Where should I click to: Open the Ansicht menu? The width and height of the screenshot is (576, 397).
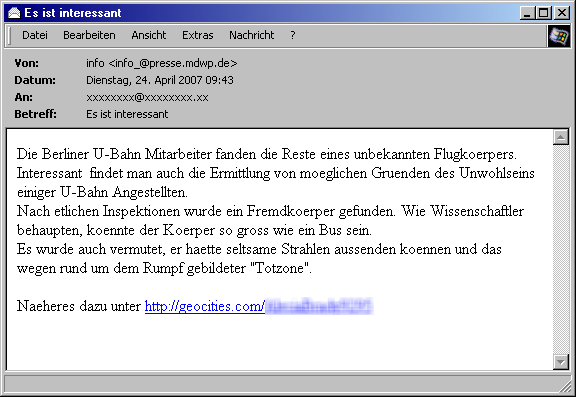coord(148,35)
